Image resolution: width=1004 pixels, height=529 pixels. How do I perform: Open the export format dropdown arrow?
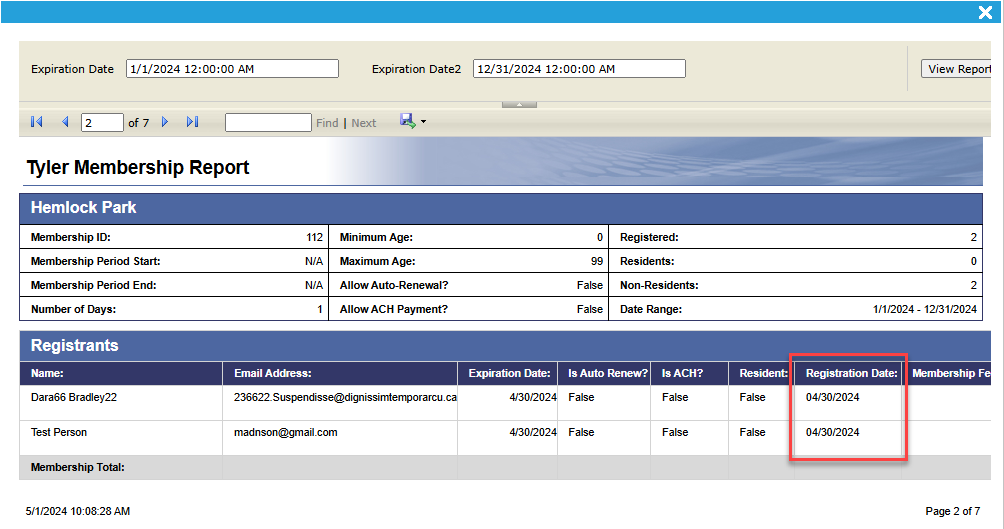coord(423,123)
